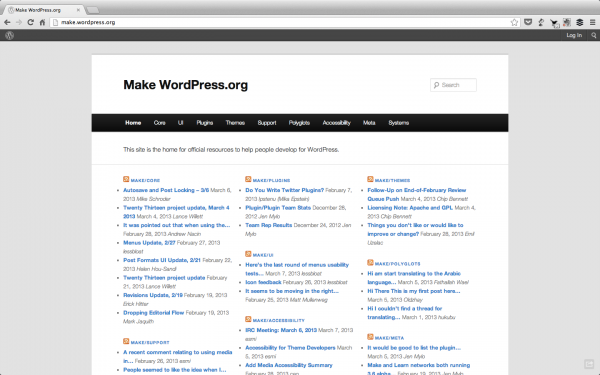Open the admin bar search magnifier
Image resolution: width=600 pixels, height=375 pixels.
[x=593, y=36]
